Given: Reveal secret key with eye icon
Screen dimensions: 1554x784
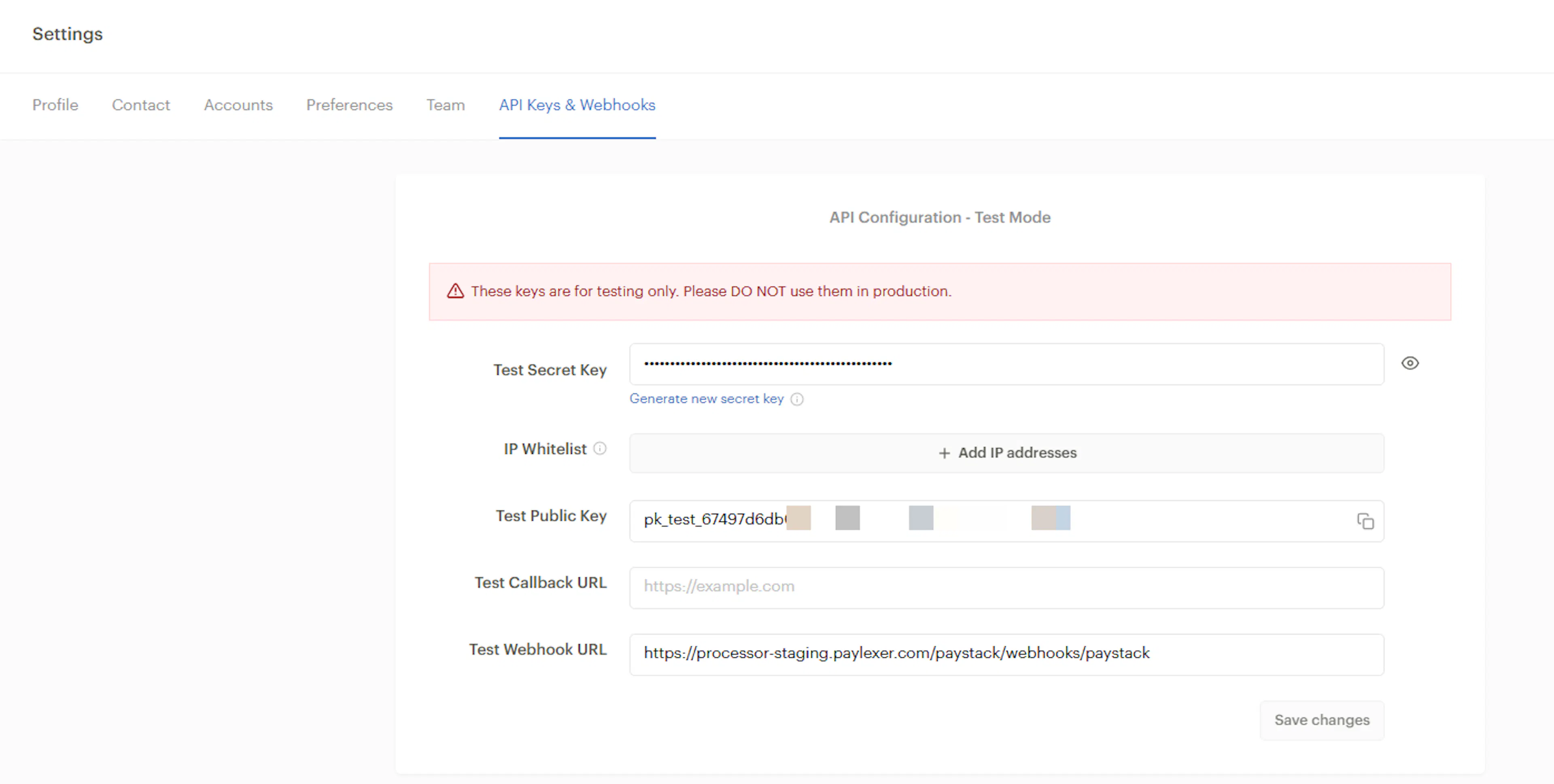Looking at the screenshot, I should point(1409,363).
